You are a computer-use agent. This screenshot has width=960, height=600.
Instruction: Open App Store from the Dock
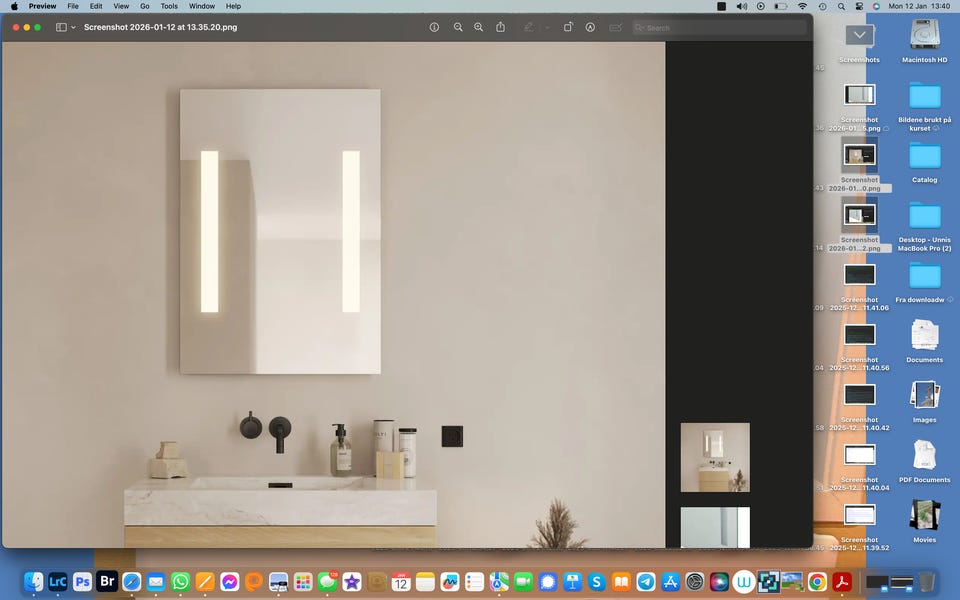point(670,582)
